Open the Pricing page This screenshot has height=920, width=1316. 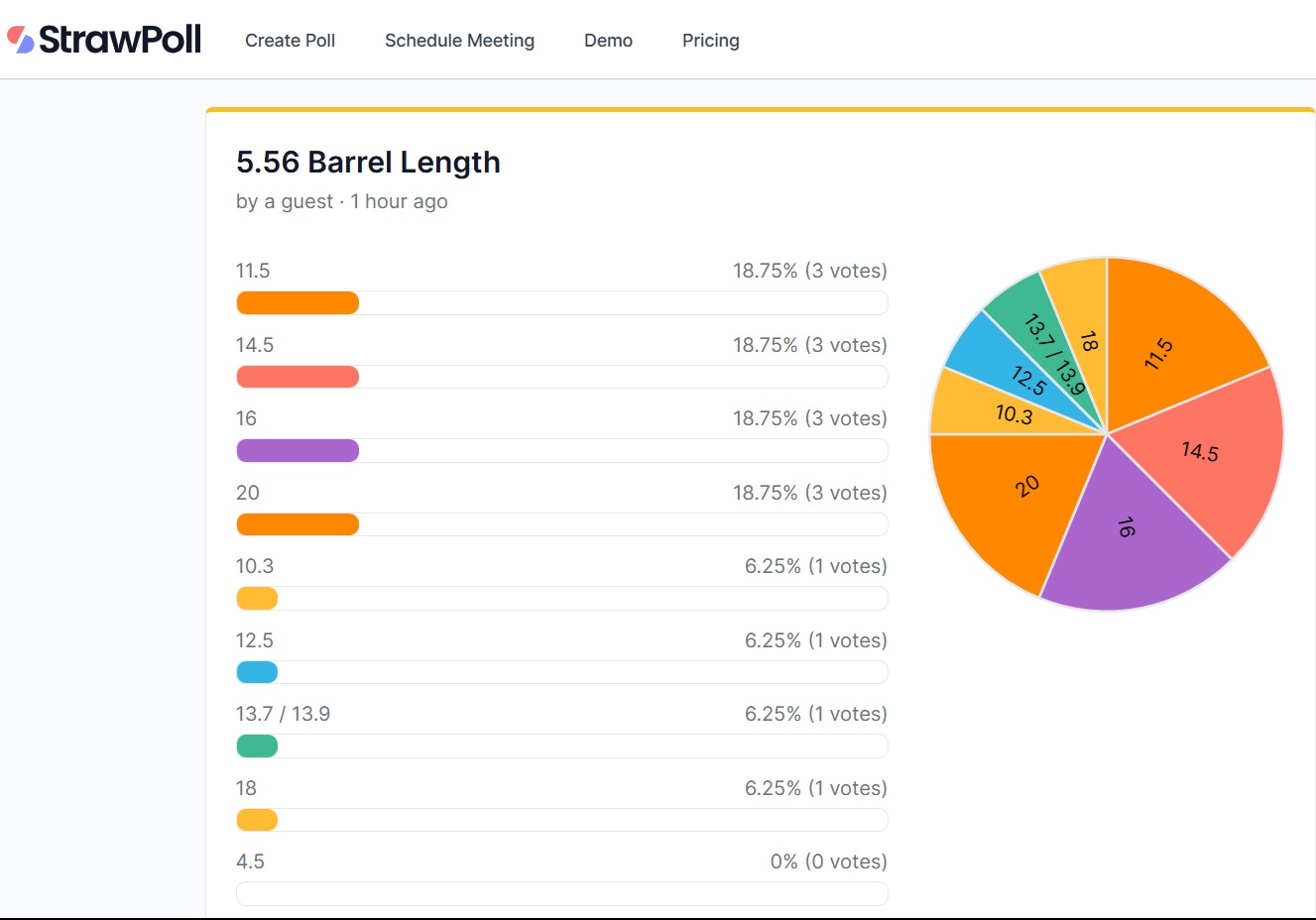(711, 41)
